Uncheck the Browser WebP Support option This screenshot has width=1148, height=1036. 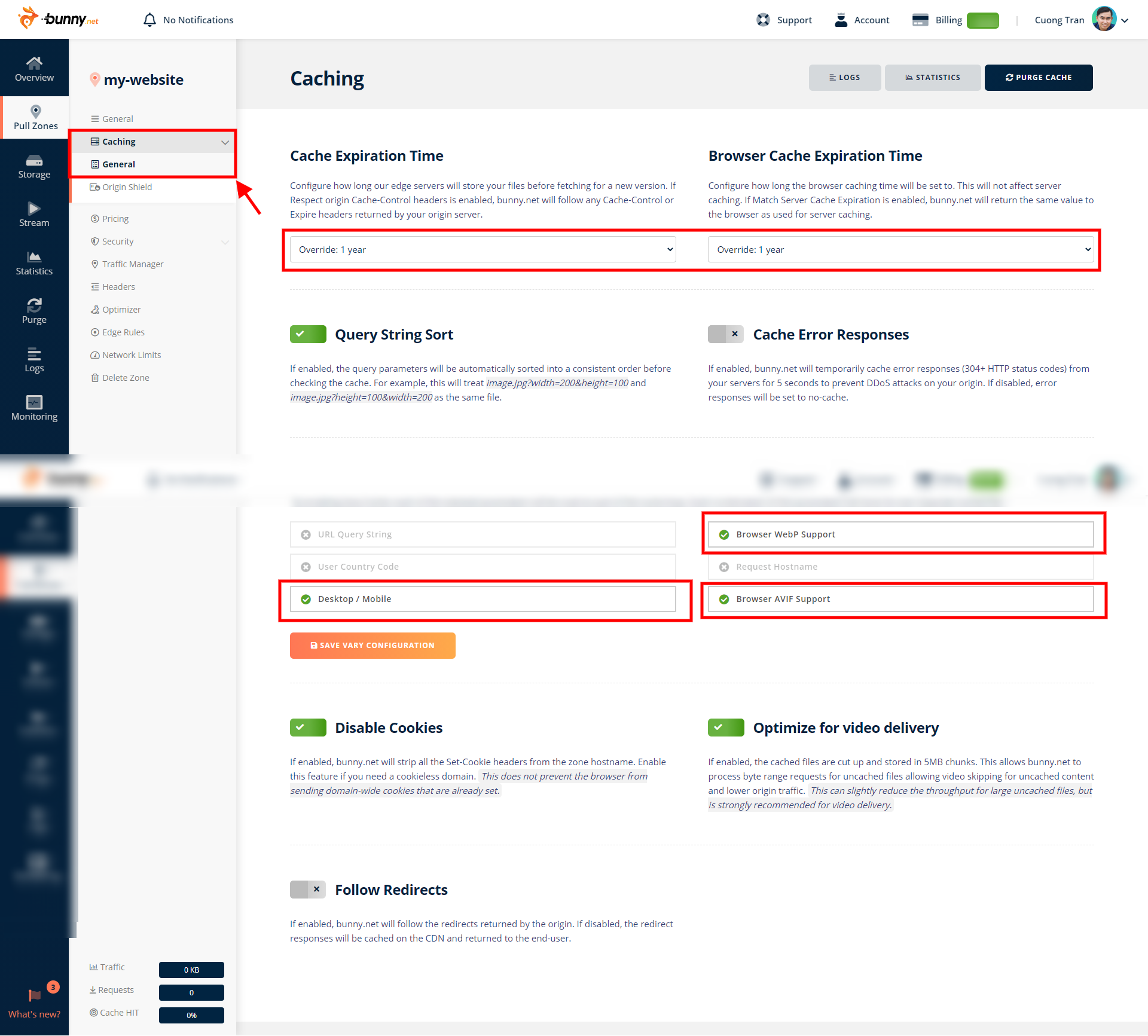[901, 534]
